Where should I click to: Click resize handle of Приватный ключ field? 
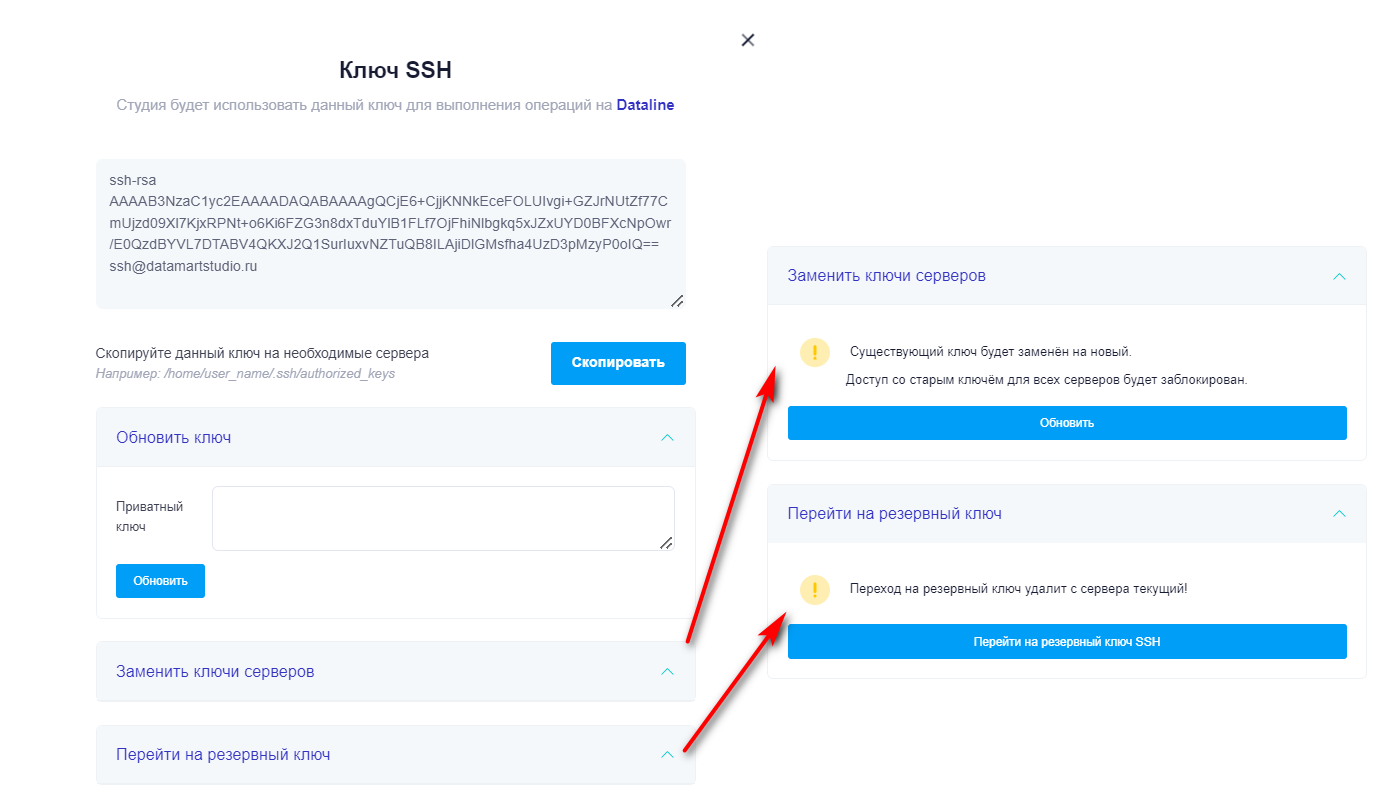(666, 542)
